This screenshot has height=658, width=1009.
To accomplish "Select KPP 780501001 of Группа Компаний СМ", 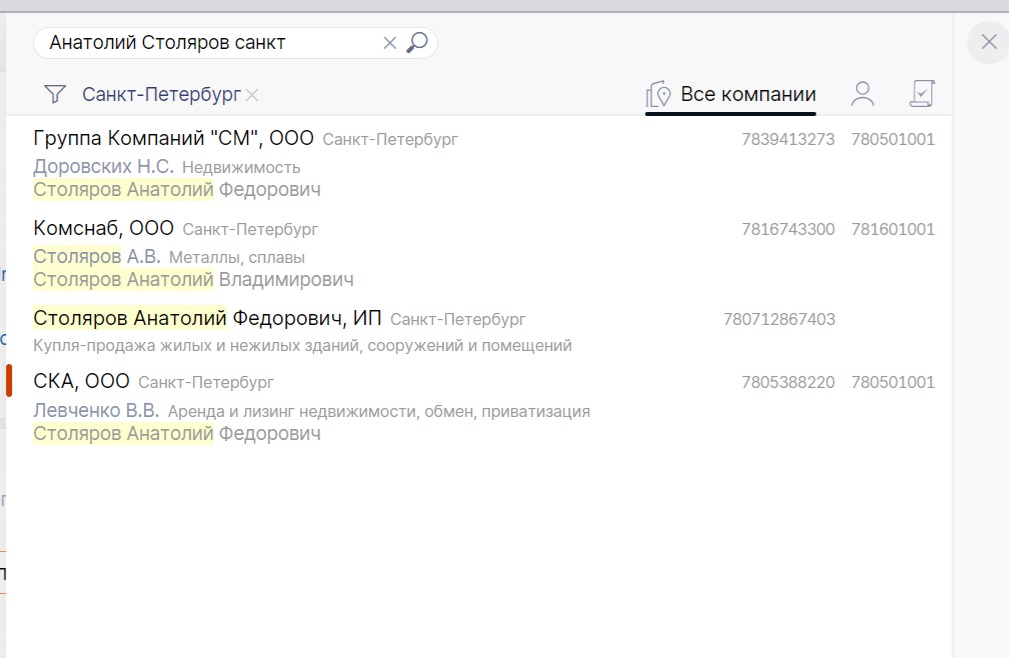I will tap(893, 139).
